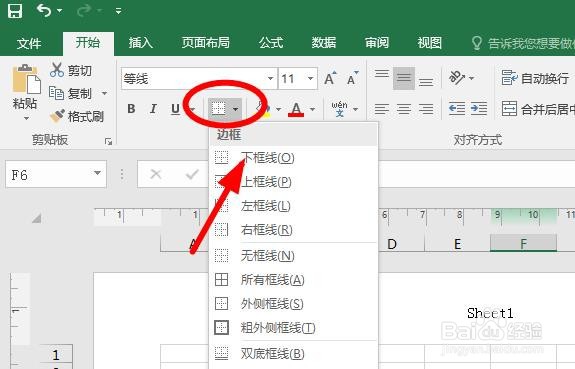This screenshot has width=575, height=369.
Task: Switch to the 开始 tab
Action: point(88,43)
